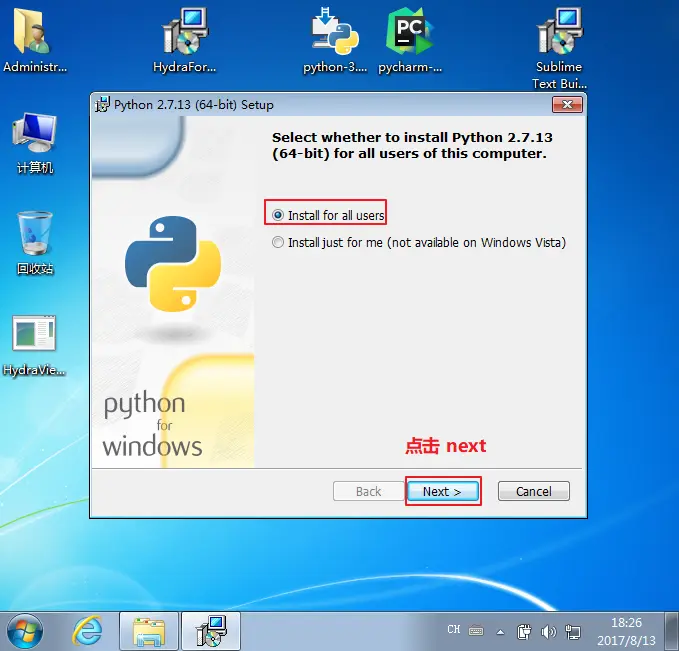Click the Python 2.7.13 (64-bit) Setup title text

[194, 105]
